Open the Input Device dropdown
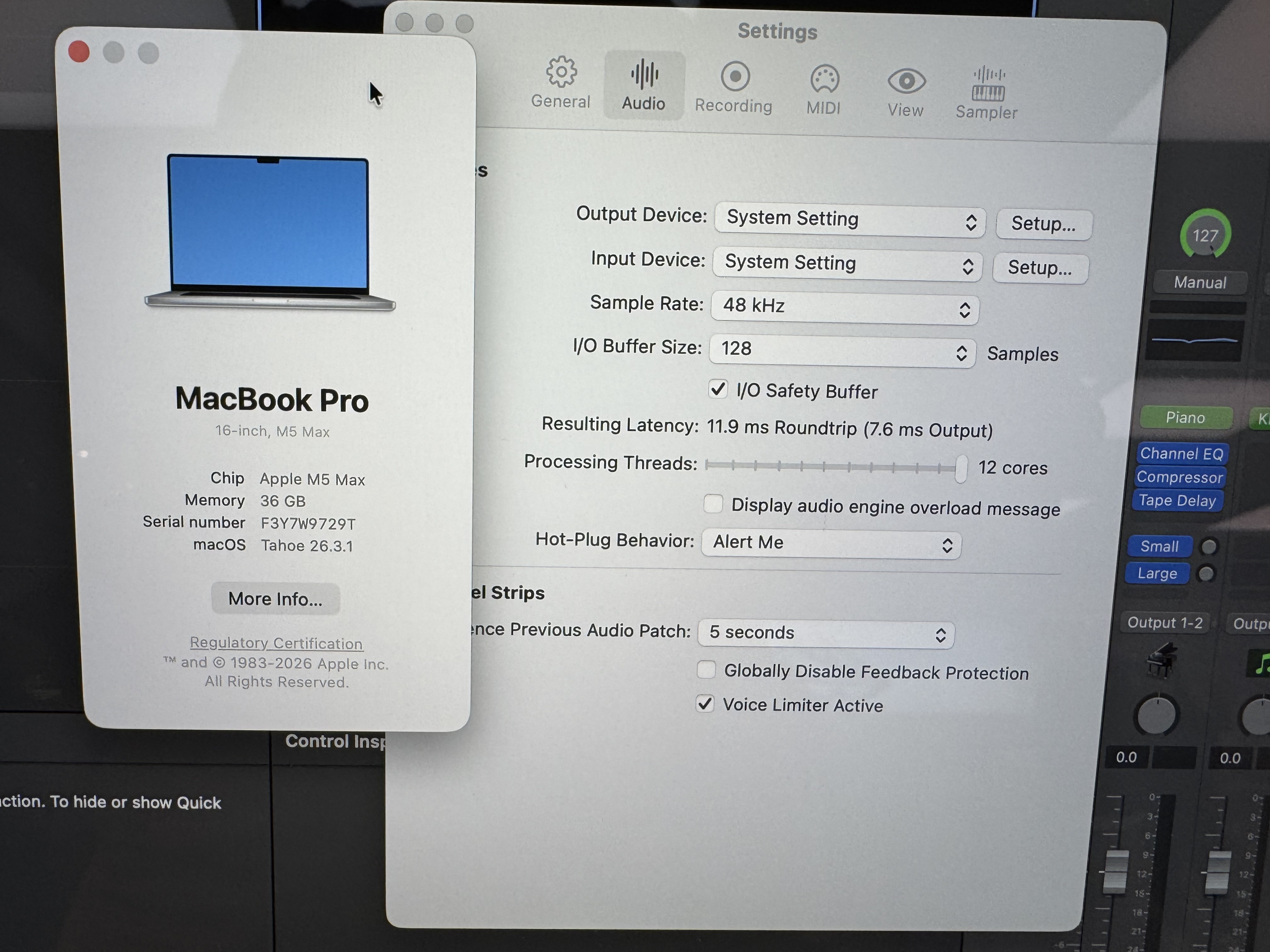Viewport: 1270px width, 952px height. pyautogui.click(x=847, y=264)
